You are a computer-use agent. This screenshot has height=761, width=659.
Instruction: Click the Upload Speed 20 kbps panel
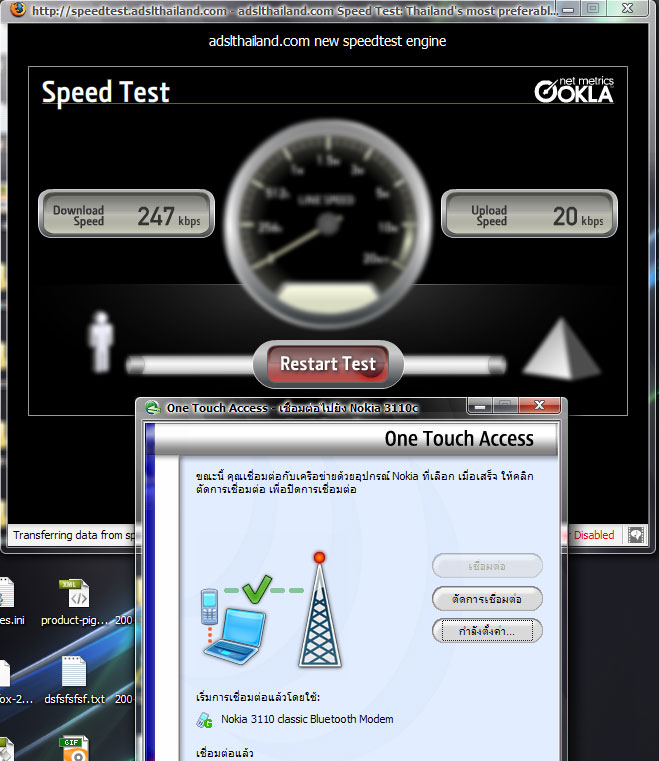tap(529, 214)
